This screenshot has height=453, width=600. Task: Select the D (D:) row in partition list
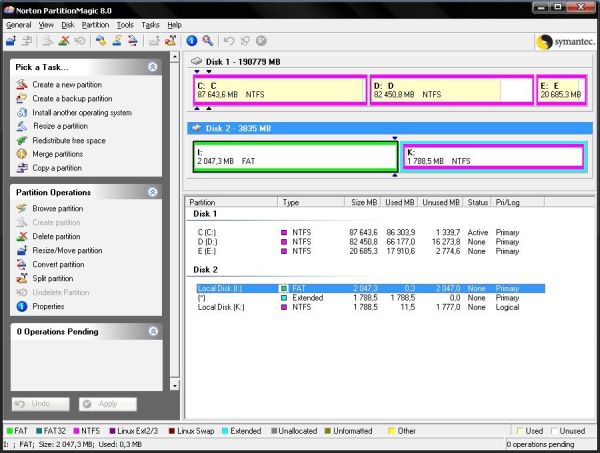tap(370, 242)
